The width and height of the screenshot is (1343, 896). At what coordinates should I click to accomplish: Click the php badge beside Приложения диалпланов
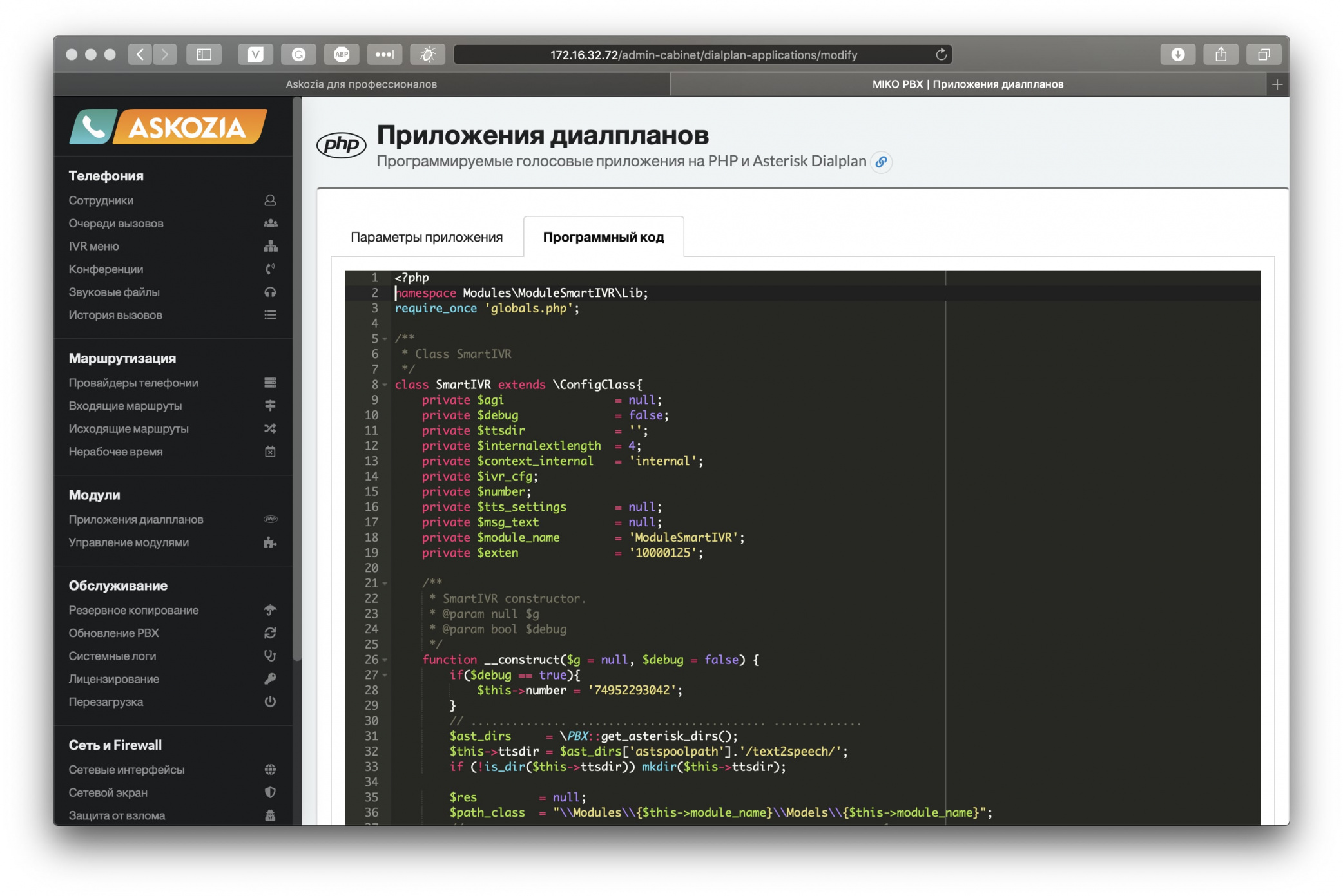click(271, 519)
